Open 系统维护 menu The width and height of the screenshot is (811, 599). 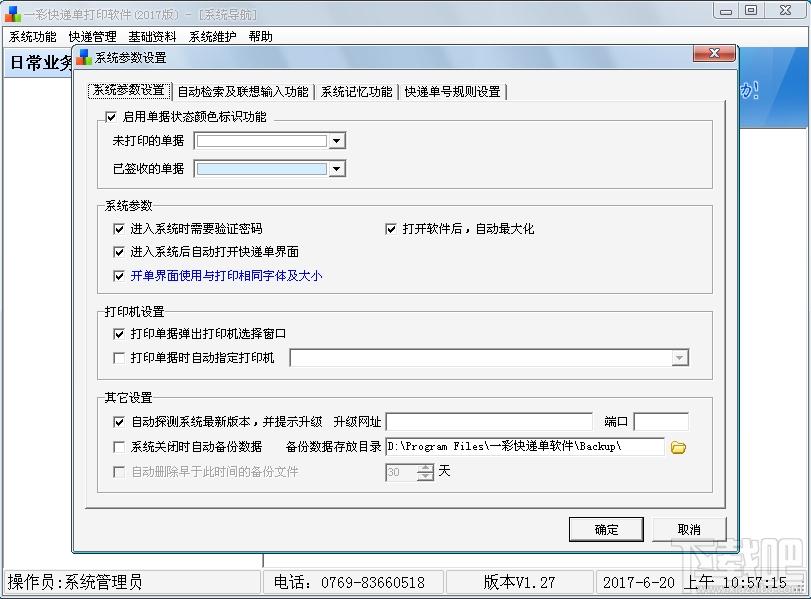(213, 37)
